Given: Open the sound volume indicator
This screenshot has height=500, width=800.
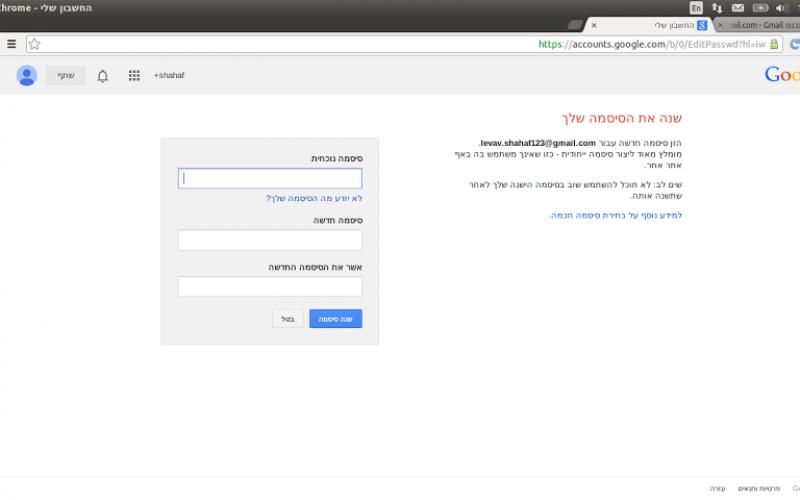Looking at the screenshot, I should pos(781,8).
